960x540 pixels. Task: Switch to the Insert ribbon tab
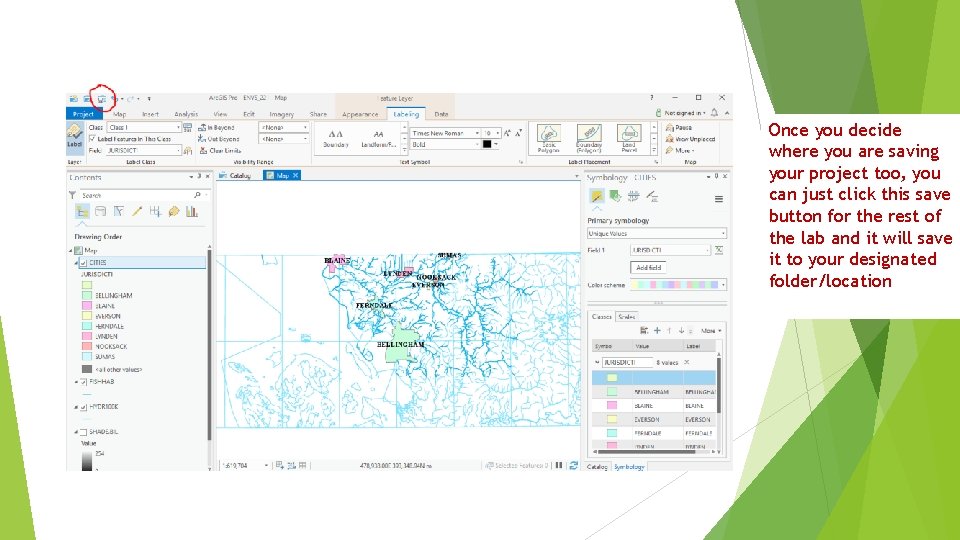point(150,114)
